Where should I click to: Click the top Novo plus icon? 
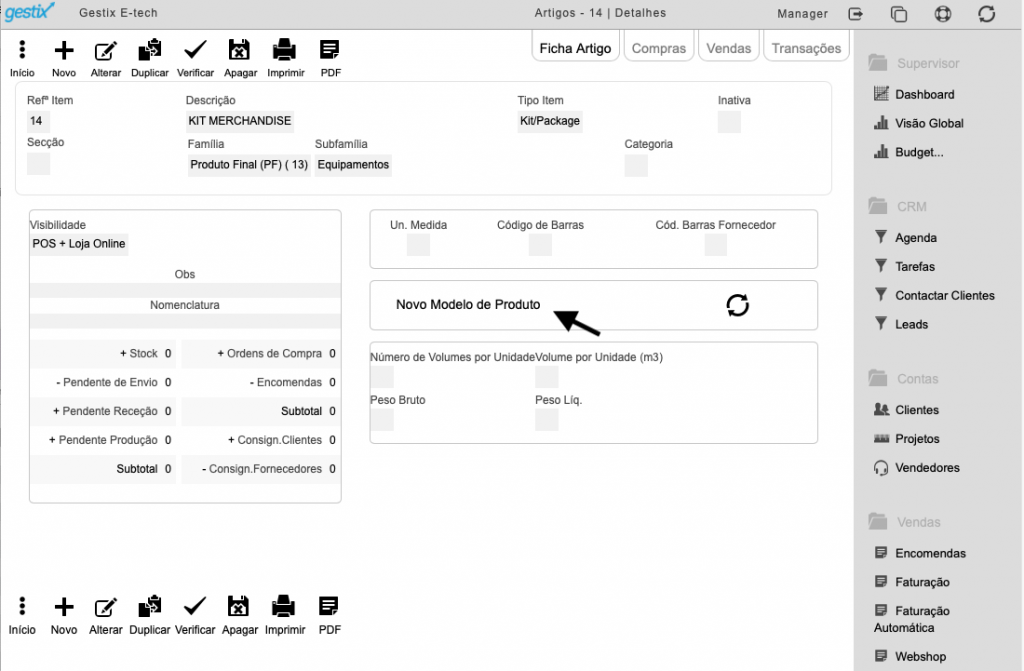pos(64,50)
